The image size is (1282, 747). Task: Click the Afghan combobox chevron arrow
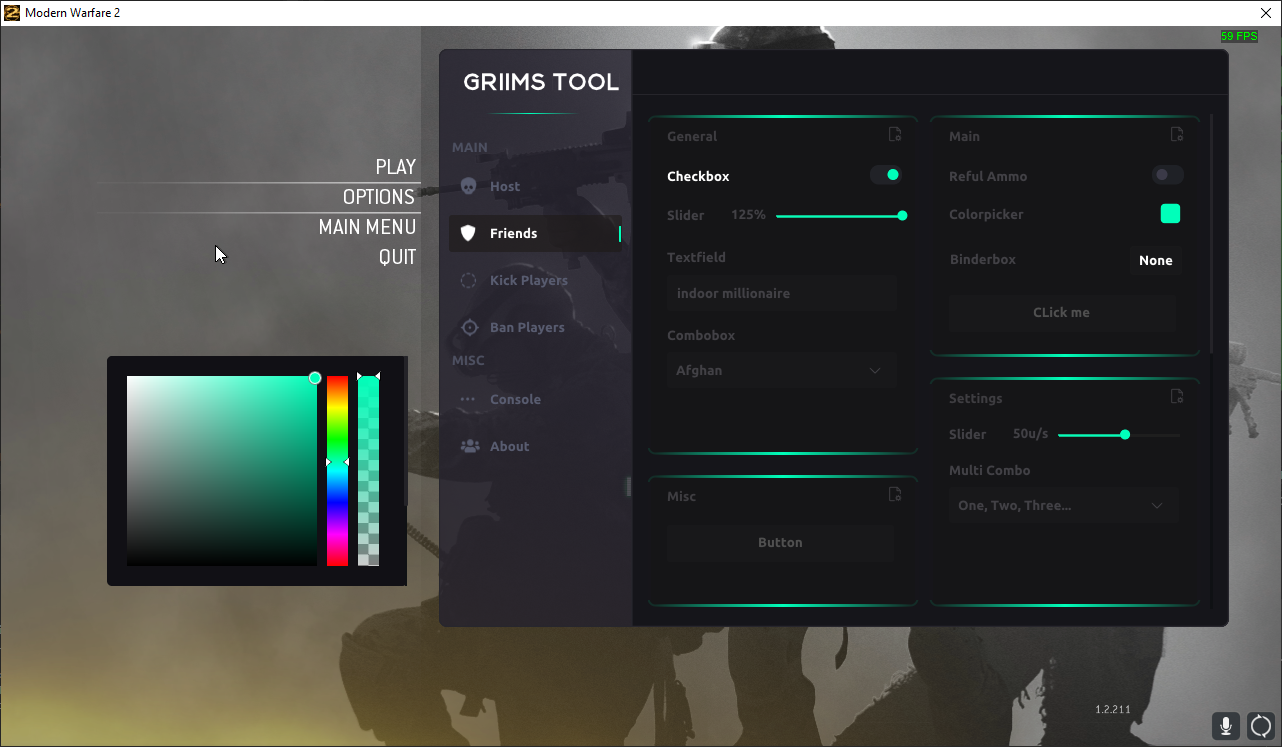[x=875, y=371]
